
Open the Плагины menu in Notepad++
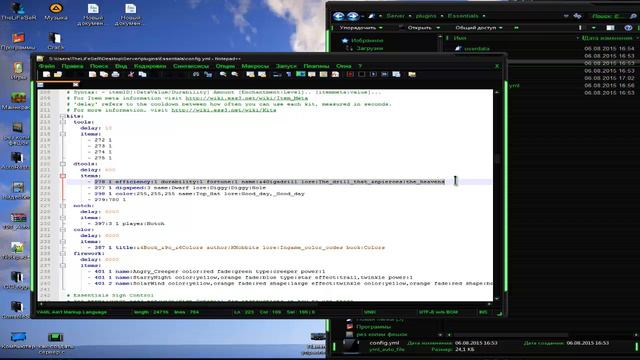point(316,66)
